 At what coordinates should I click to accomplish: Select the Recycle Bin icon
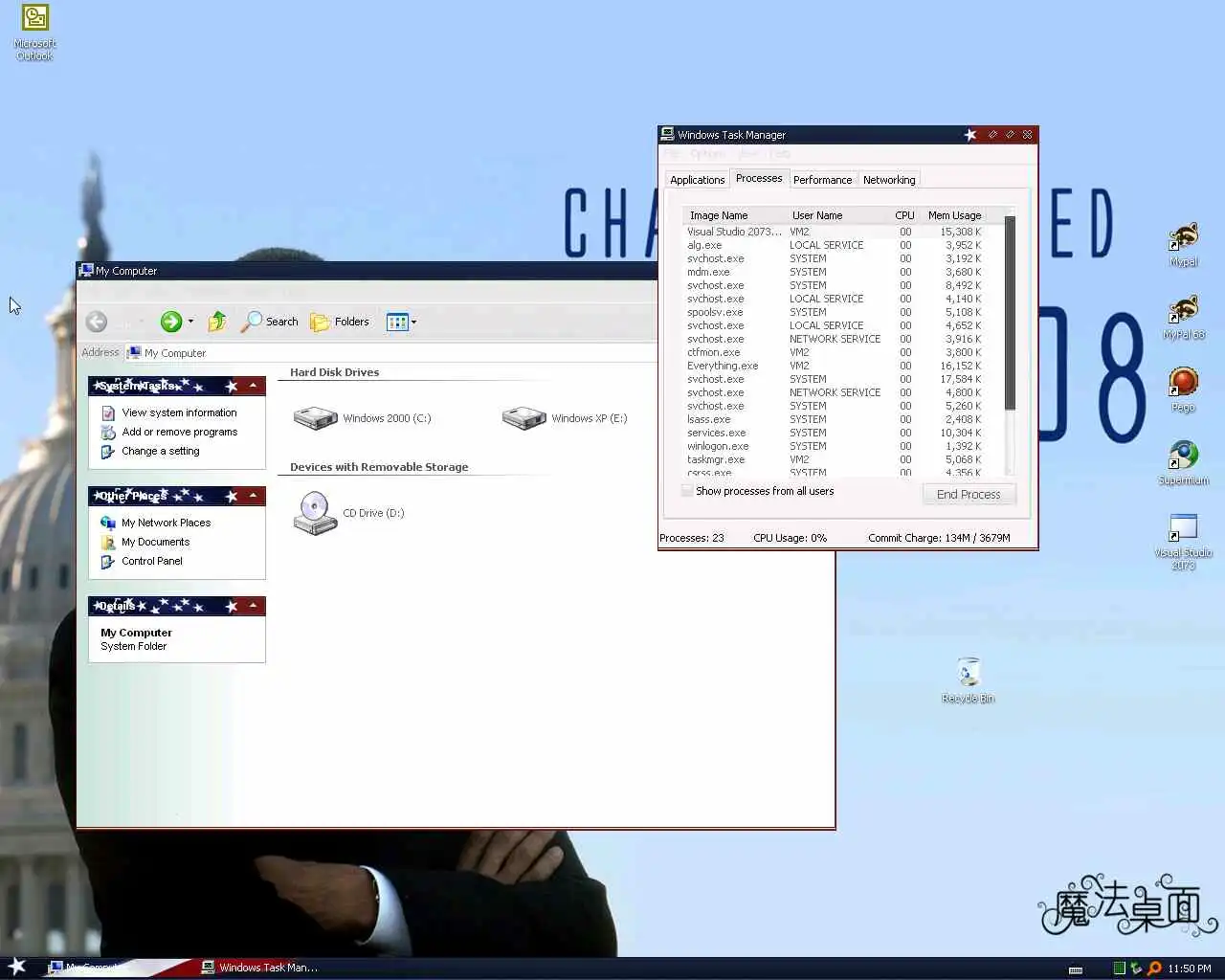pos(969,679)
